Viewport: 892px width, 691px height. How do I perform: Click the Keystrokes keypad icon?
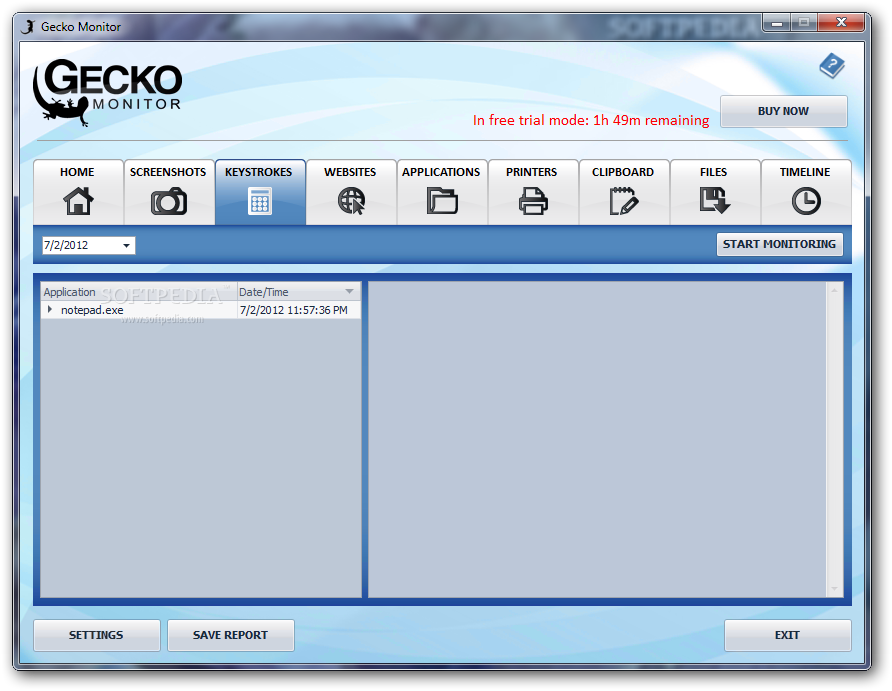260,201
